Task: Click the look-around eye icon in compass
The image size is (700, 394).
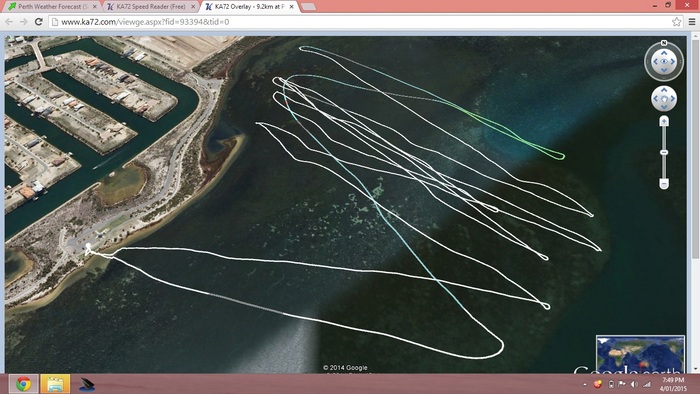Action: click(663, 62)
